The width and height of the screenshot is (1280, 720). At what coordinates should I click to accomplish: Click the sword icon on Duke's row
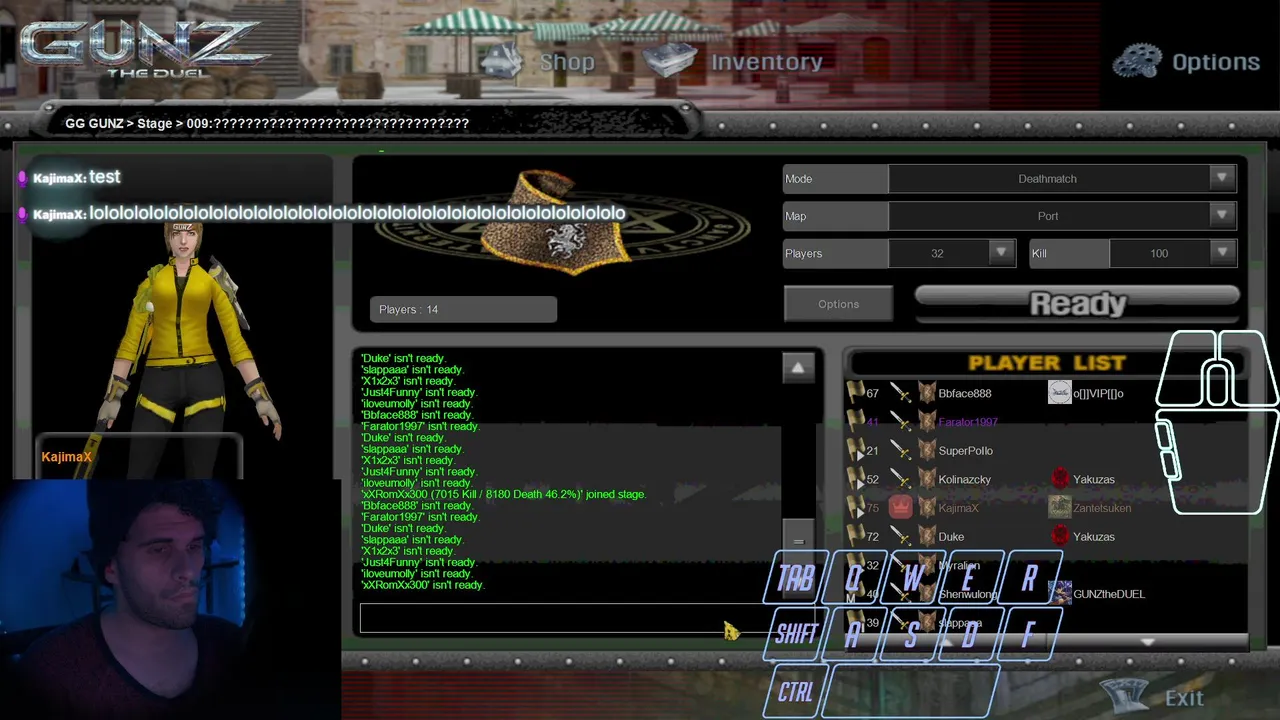coord(901,537)
